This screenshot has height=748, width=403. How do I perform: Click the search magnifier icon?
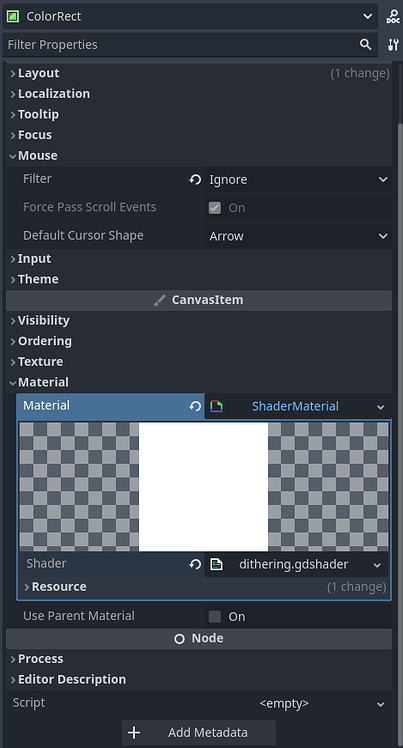coord(366,44)
